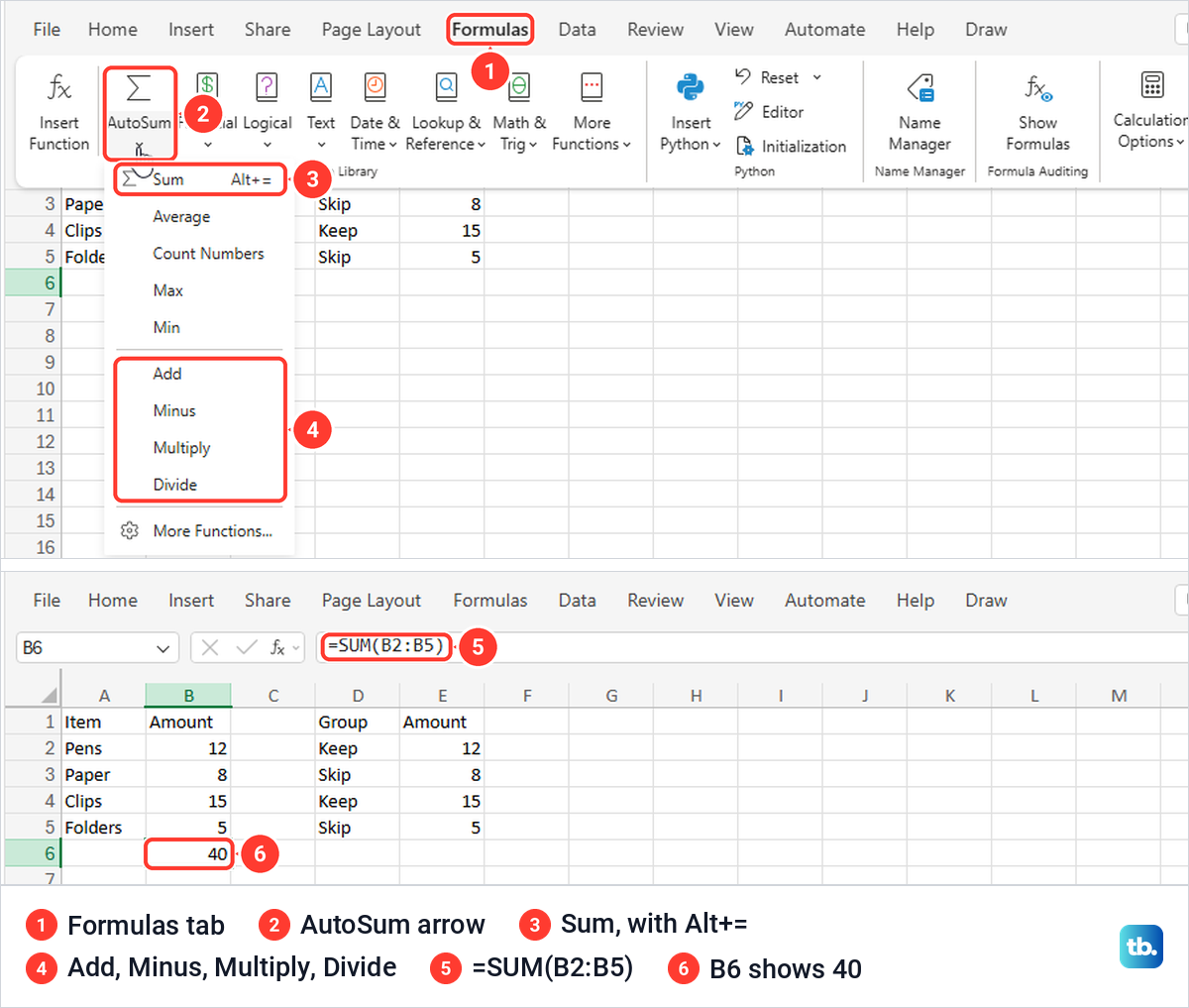This screenshot has width=1189, height=1008.
Task: Select cell B6 showing 40
Action: (x=188, y=853)
